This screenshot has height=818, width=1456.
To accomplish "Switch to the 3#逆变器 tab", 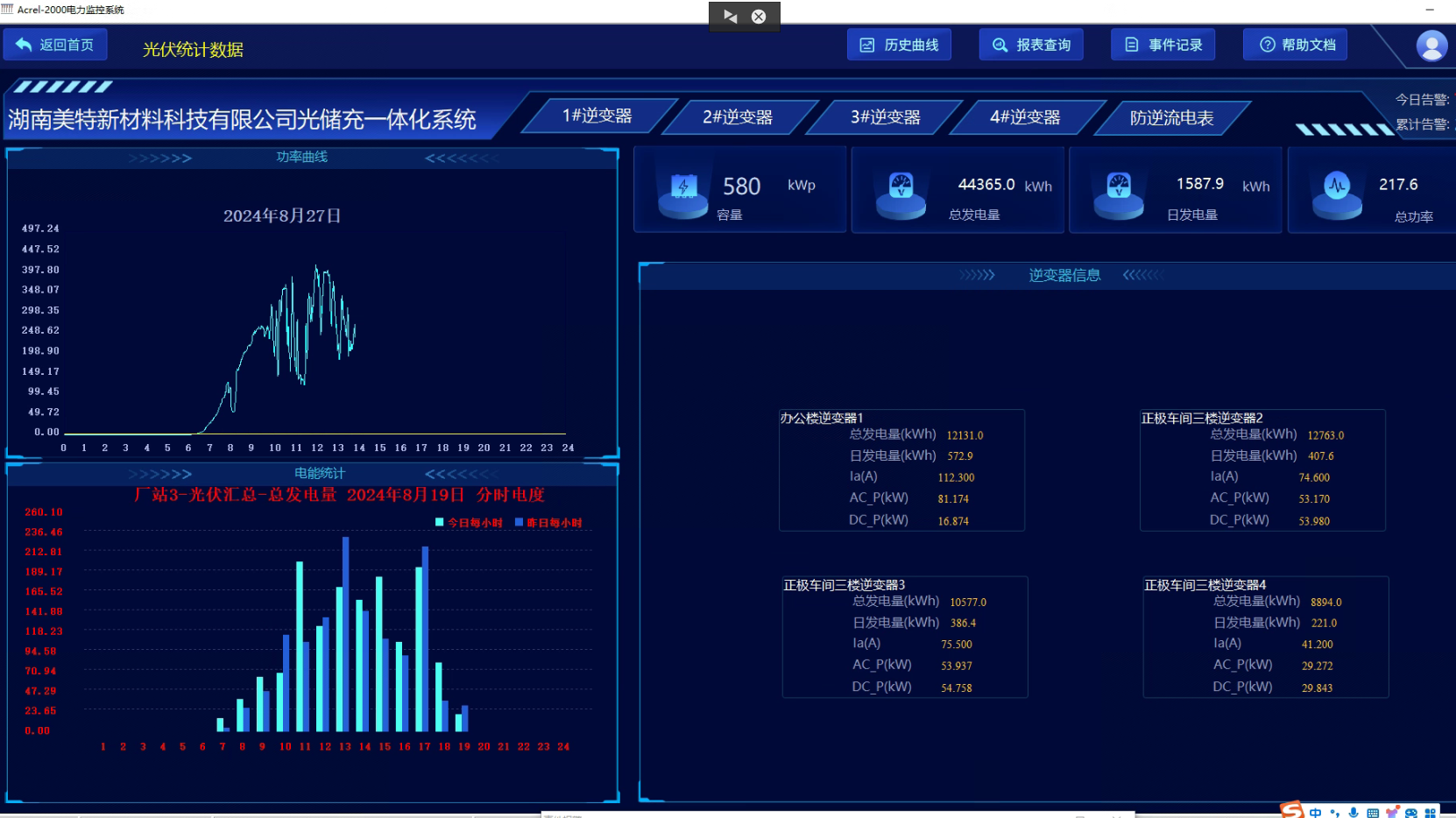I will click(886, 116).
